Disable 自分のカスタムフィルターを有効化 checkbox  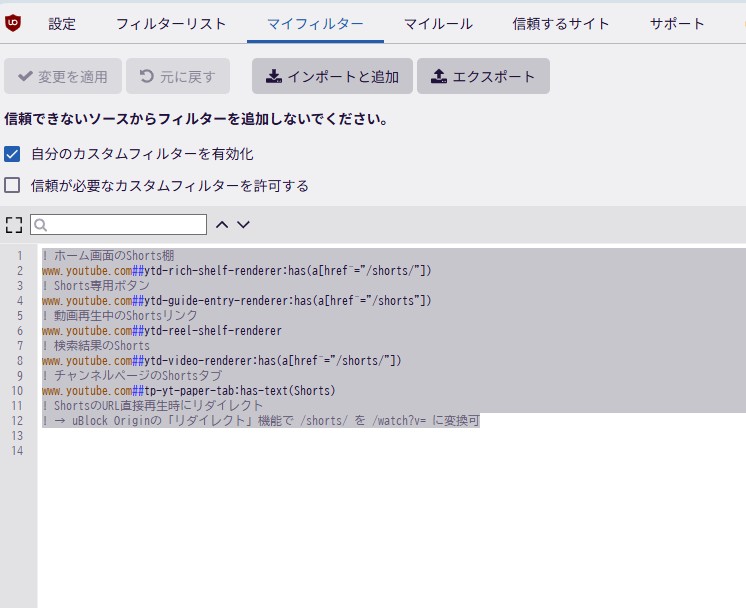point(12,154)
